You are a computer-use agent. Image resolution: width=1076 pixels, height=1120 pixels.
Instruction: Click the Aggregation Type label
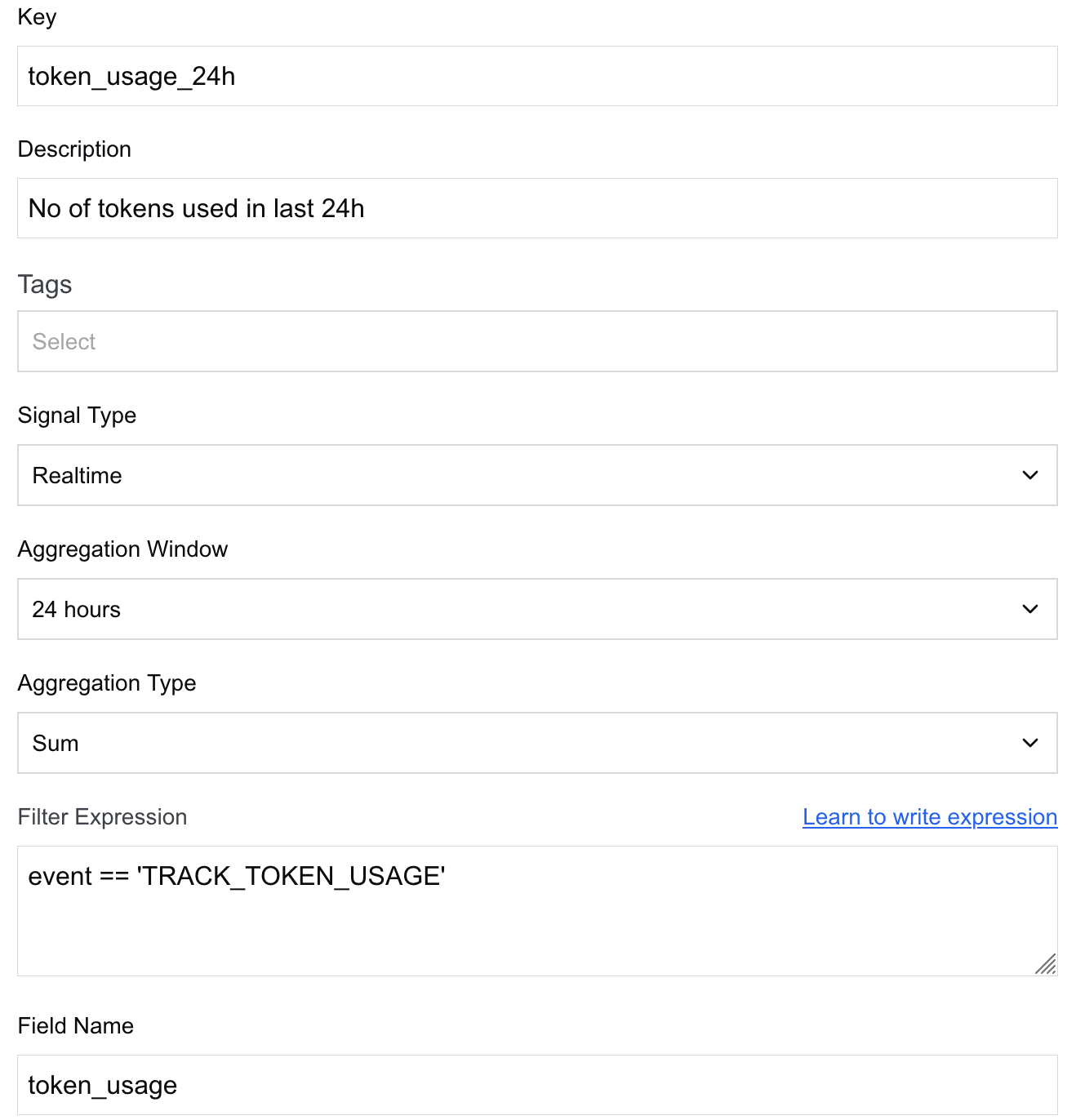[x=107, y=683]
